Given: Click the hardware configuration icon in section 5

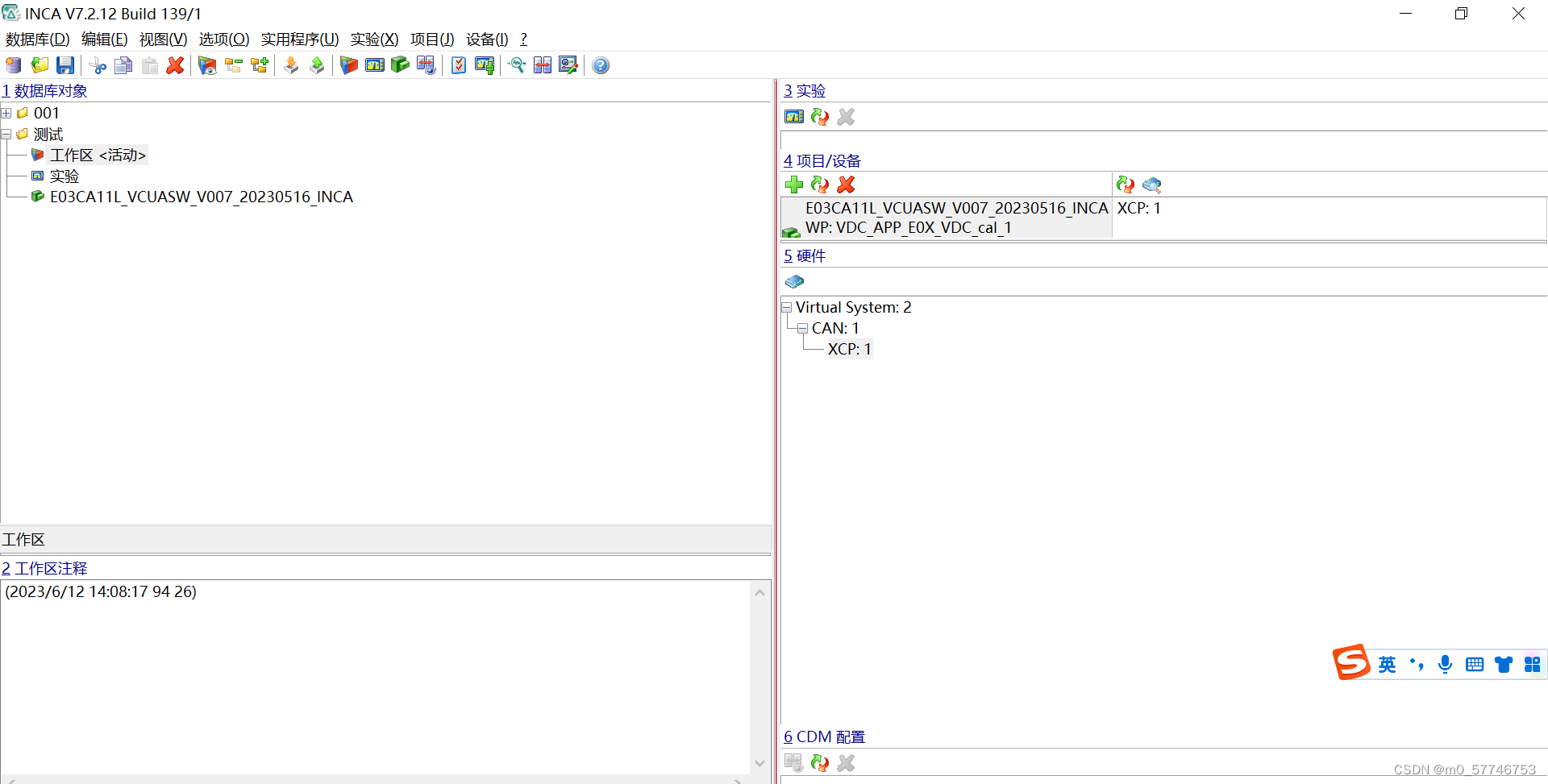Looking at the screenshot, I should pyautogui.click(x=794, y=281).
